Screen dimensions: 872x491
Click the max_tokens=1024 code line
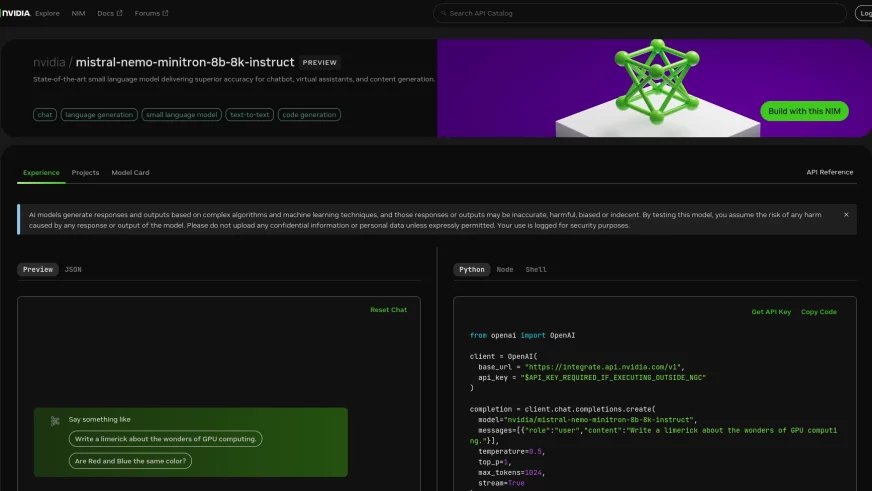(x=512, y=473)
